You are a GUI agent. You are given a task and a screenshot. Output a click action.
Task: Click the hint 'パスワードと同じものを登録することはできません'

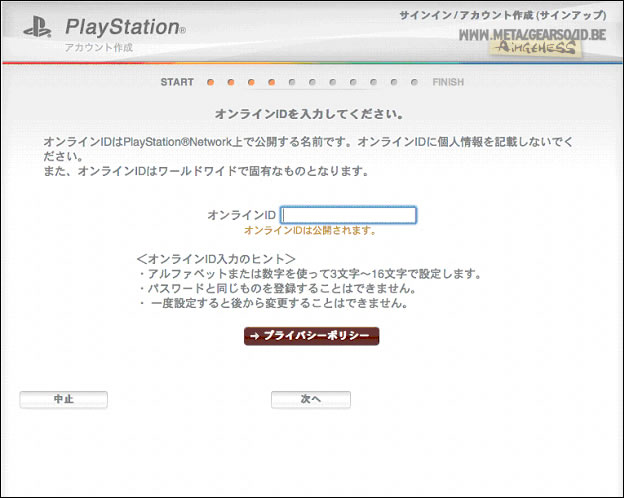coord(277,289)
